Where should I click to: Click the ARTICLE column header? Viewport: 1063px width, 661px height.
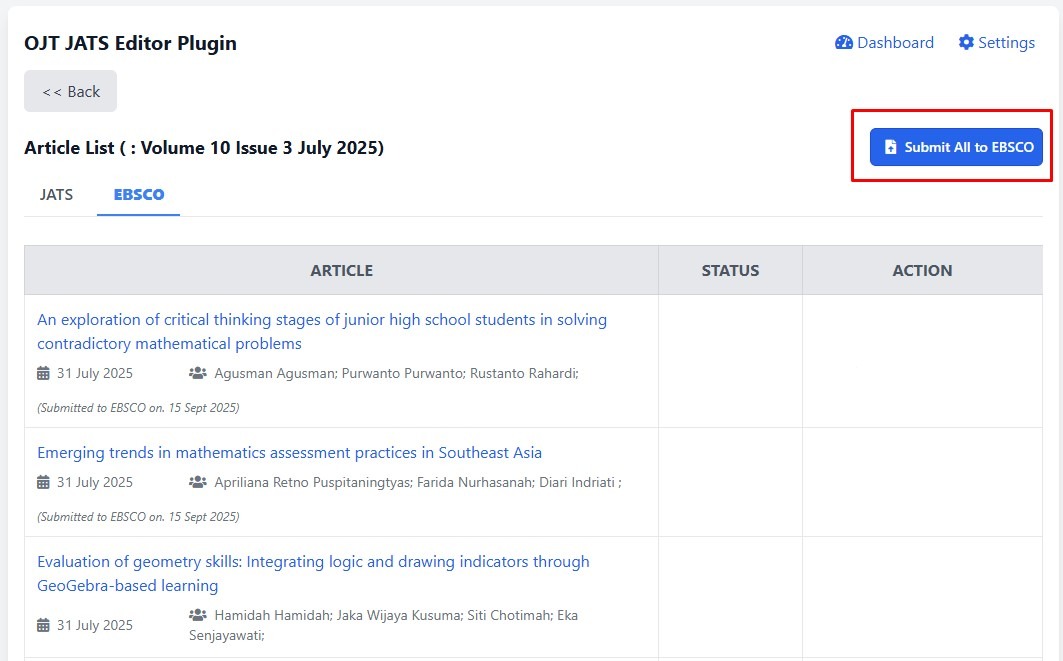point(341,270)
